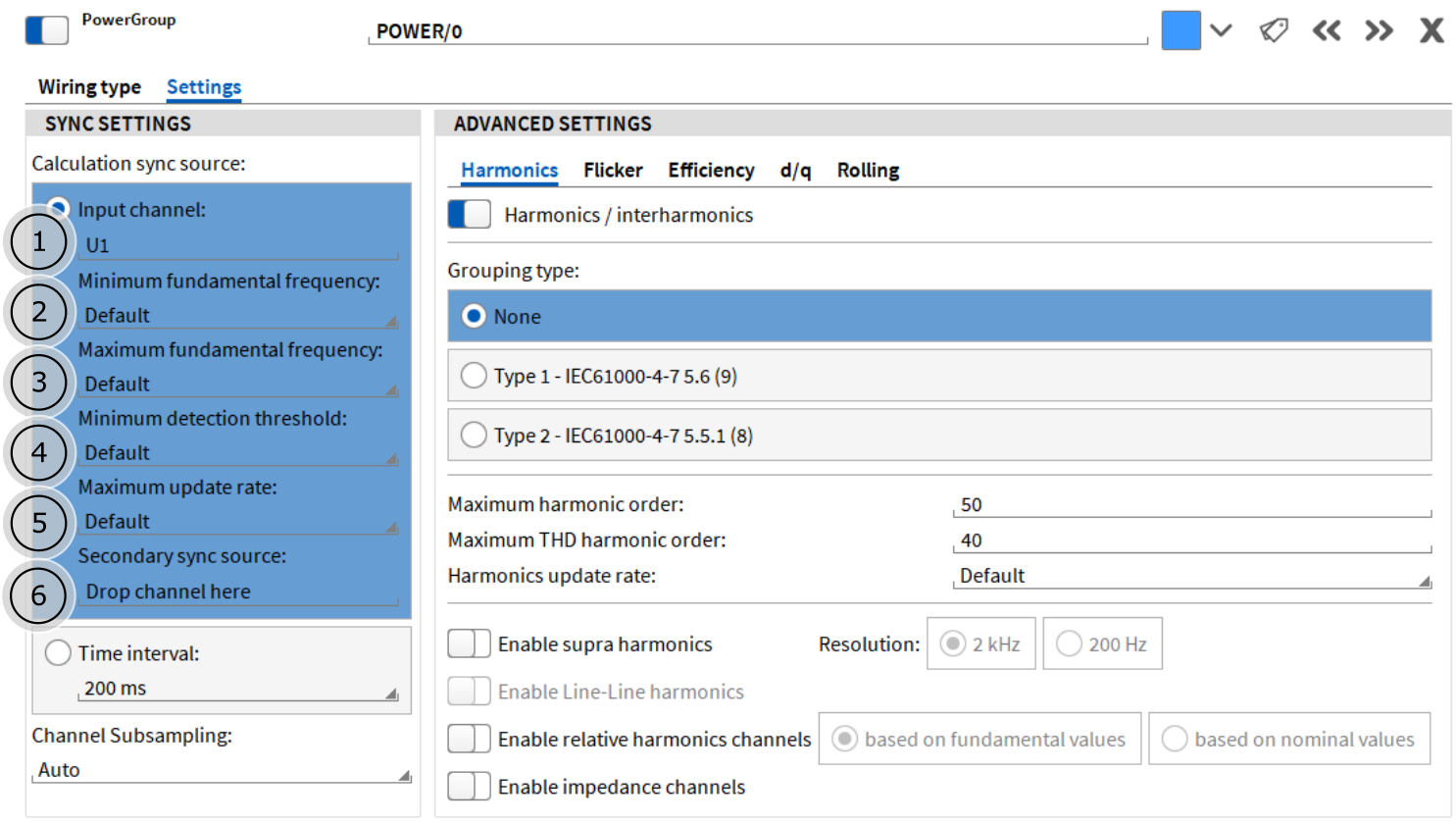Edit Maximum THD harmonic order value 40
Viewport: 1456px width, 823px height.
coord(1192,540)
